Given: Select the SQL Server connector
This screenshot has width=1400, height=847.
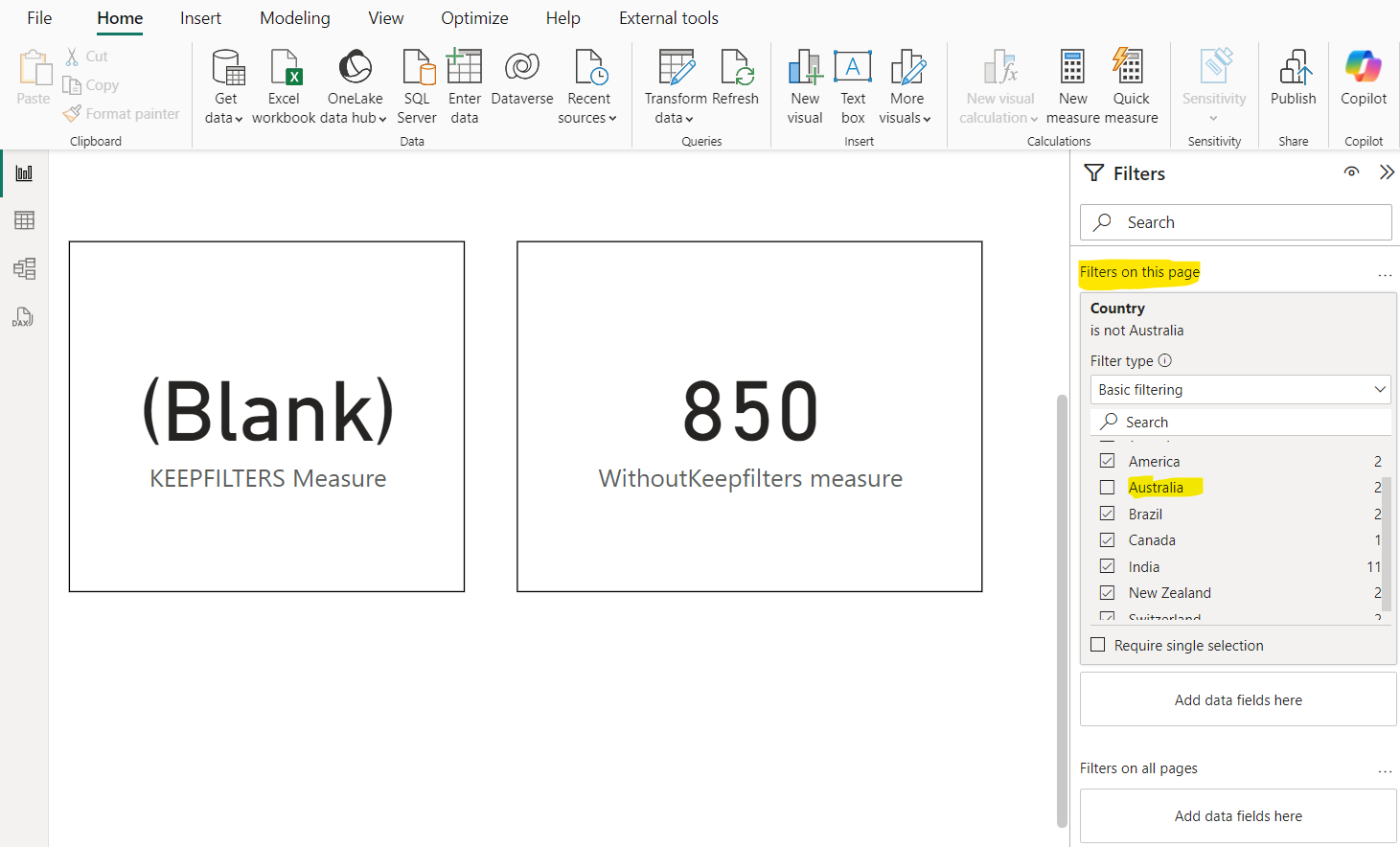Looking at the screenshot, I should [417, 86].
